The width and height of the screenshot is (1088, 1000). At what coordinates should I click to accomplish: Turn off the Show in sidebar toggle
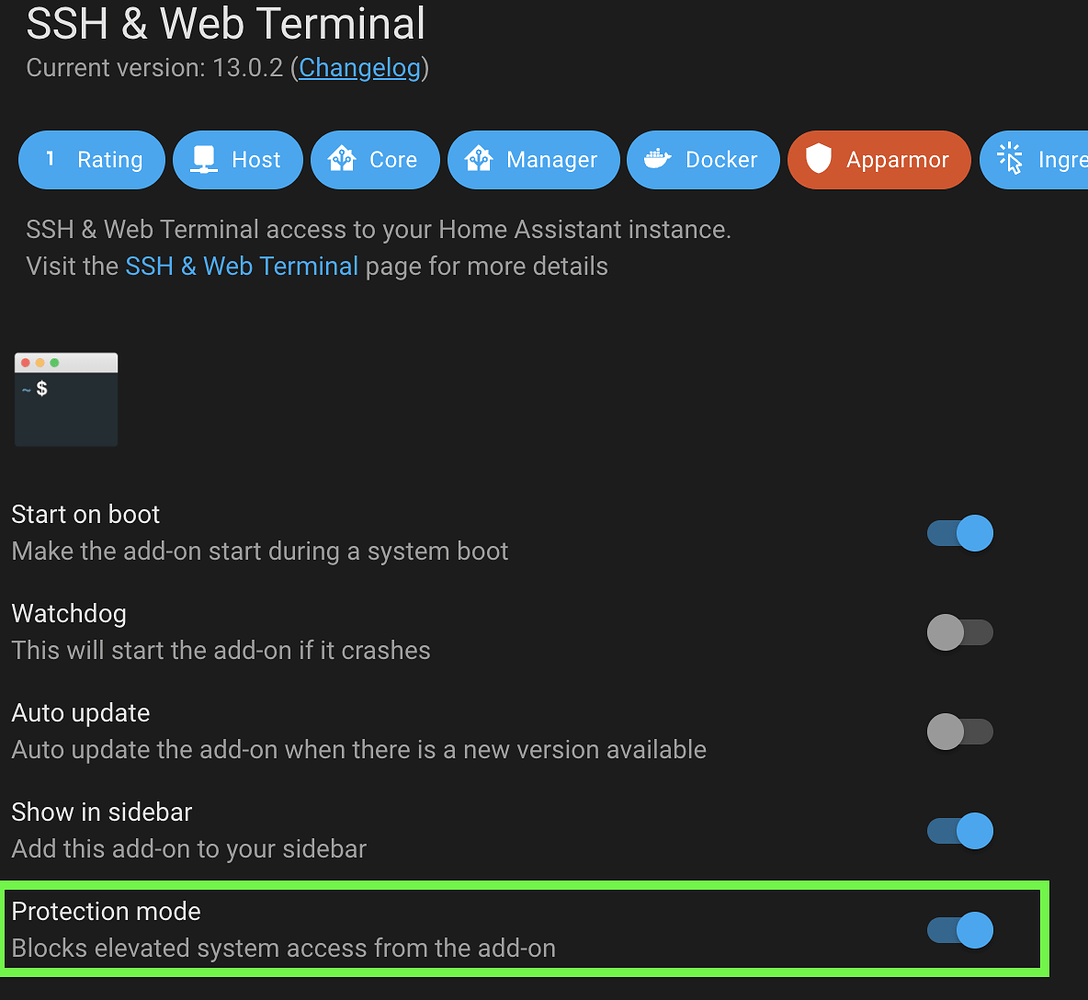click(960, 831)
